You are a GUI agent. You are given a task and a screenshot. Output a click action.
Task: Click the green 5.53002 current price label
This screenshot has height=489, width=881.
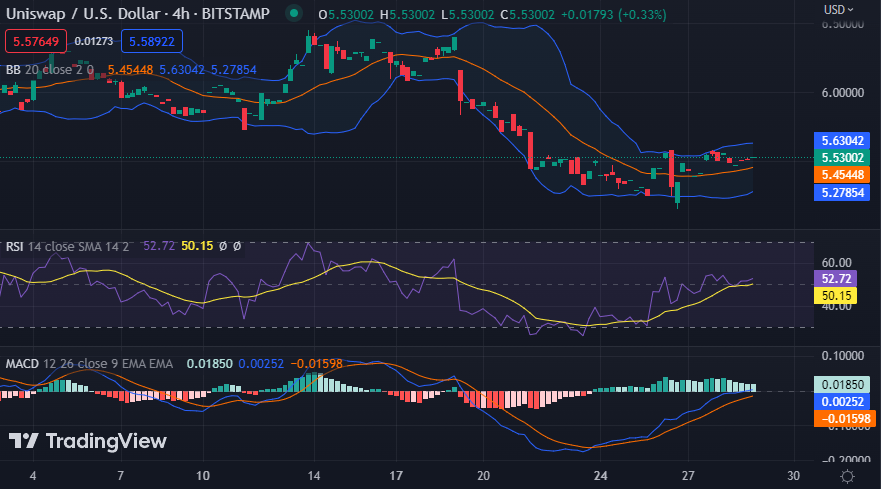(x=842, y=157)
